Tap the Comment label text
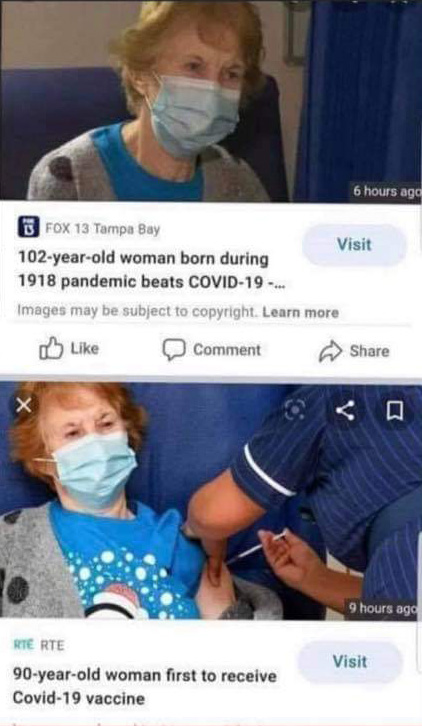The height and width of the screenshot is (726, 422). pos(227,350)
